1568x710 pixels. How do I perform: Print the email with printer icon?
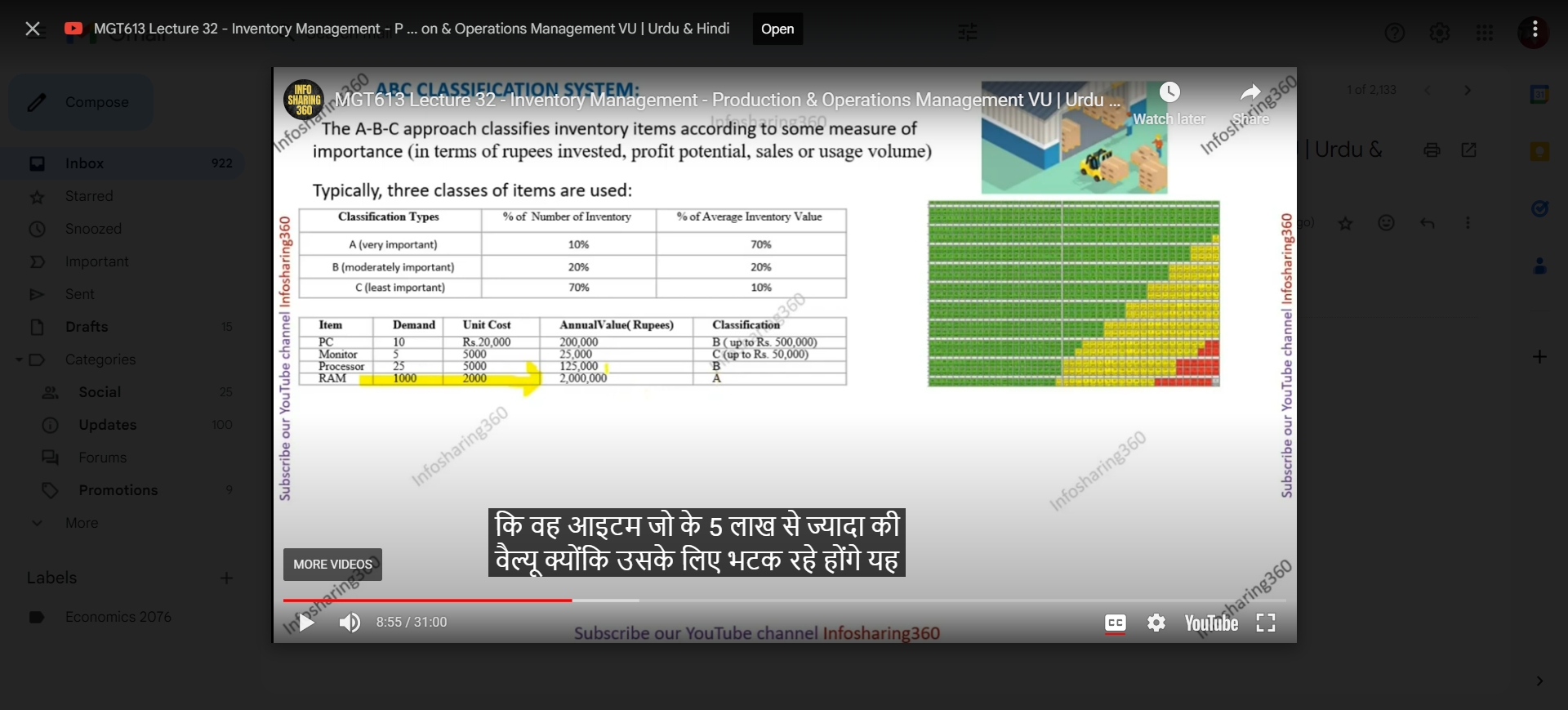[x=1432, y=150]
